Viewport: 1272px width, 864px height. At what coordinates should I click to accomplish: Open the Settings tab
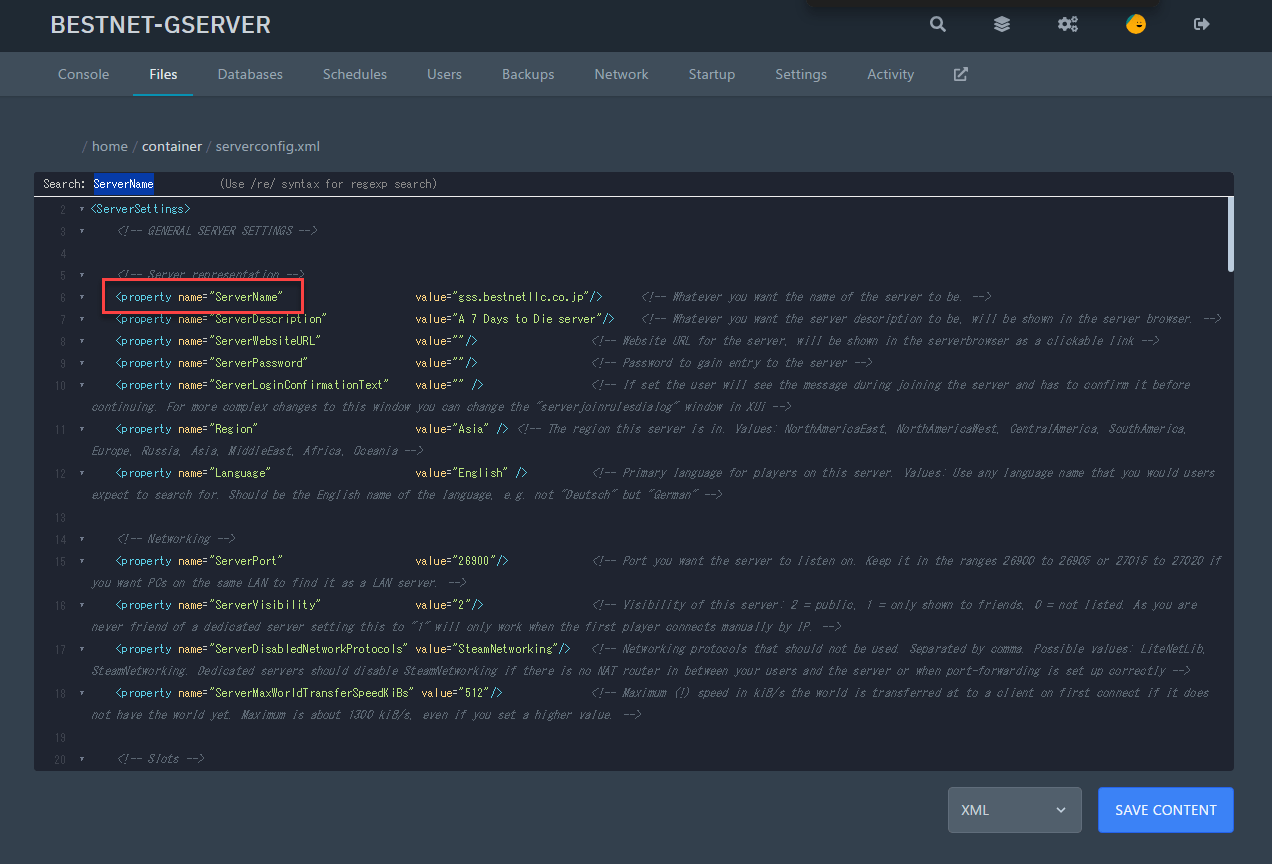point(801,74)
